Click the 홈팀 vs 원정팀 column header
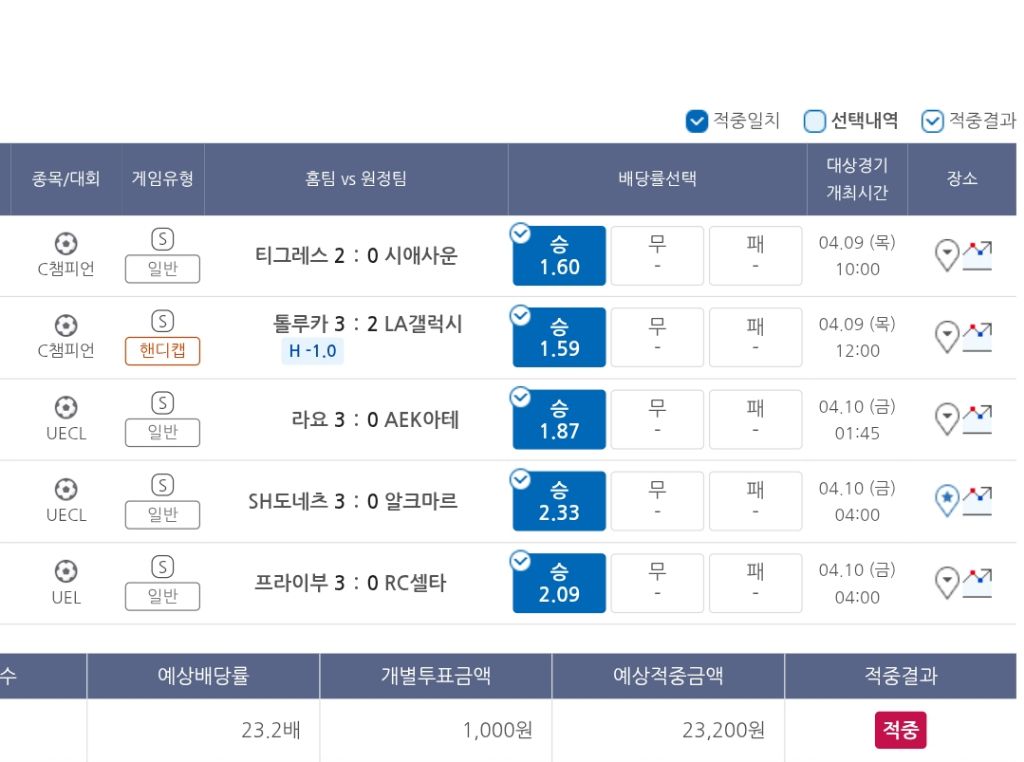1024x762 pixels. pyautogui.click(x=356, y=179)
